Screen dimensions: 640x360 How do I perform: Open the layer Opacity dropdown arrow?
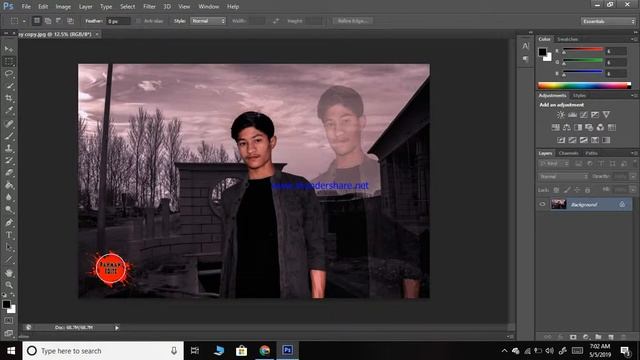(x=633, y=177)
